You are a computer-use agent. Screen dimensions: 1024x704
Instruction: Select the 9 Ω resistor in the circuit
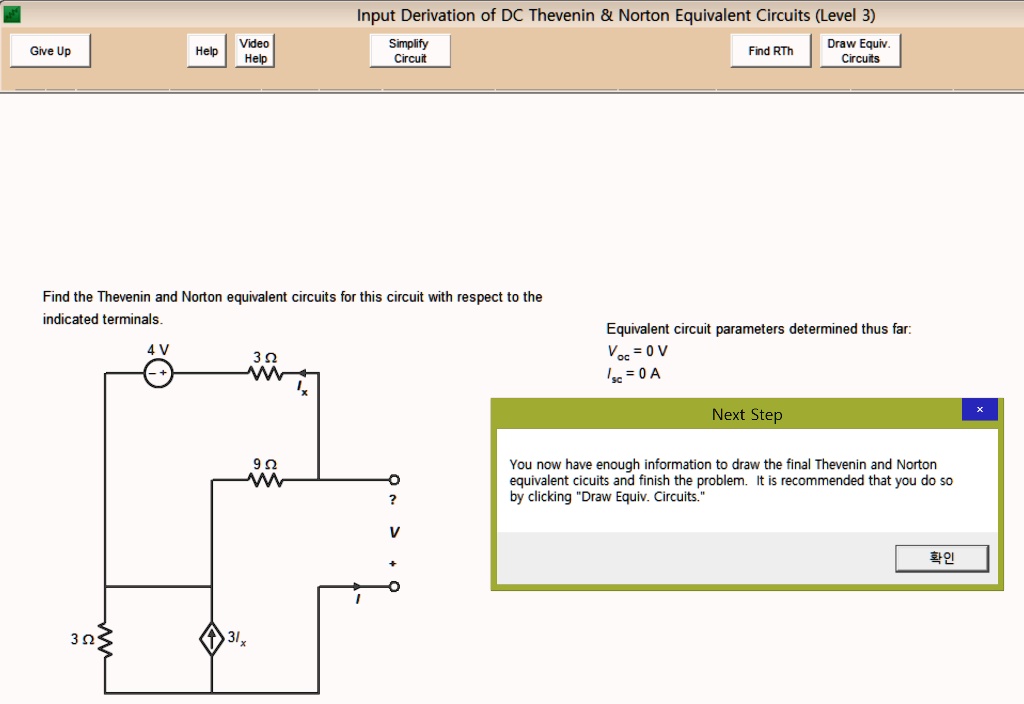(x=263, y=481)
